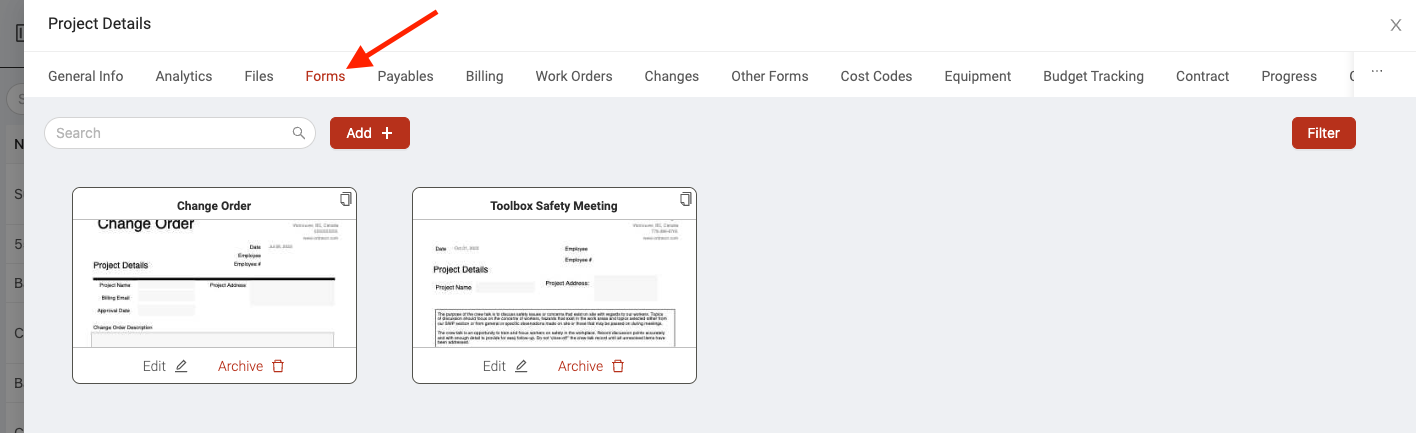Switch to the Cost Codes tab

(876, 76)
